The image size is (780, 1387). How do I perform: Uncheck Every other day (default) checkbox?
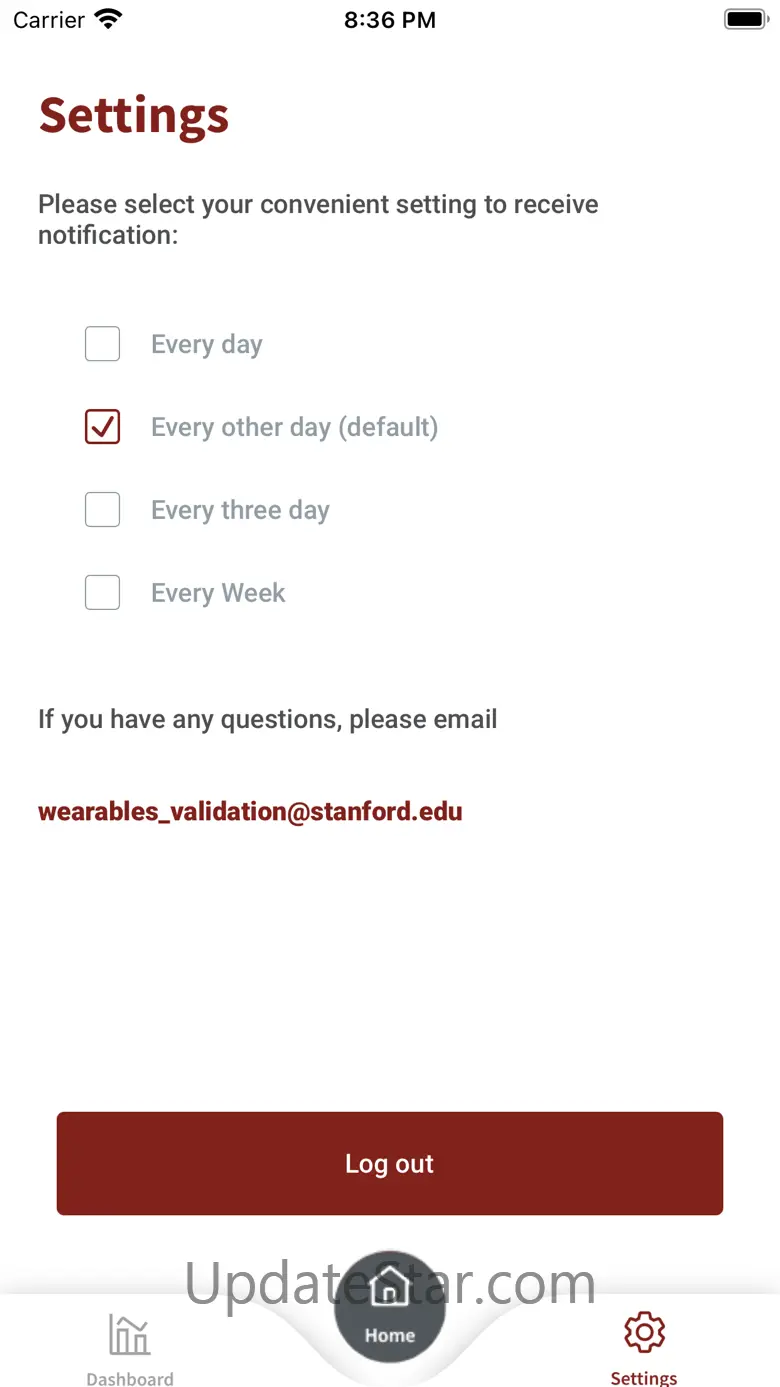[x=102, y=427]
